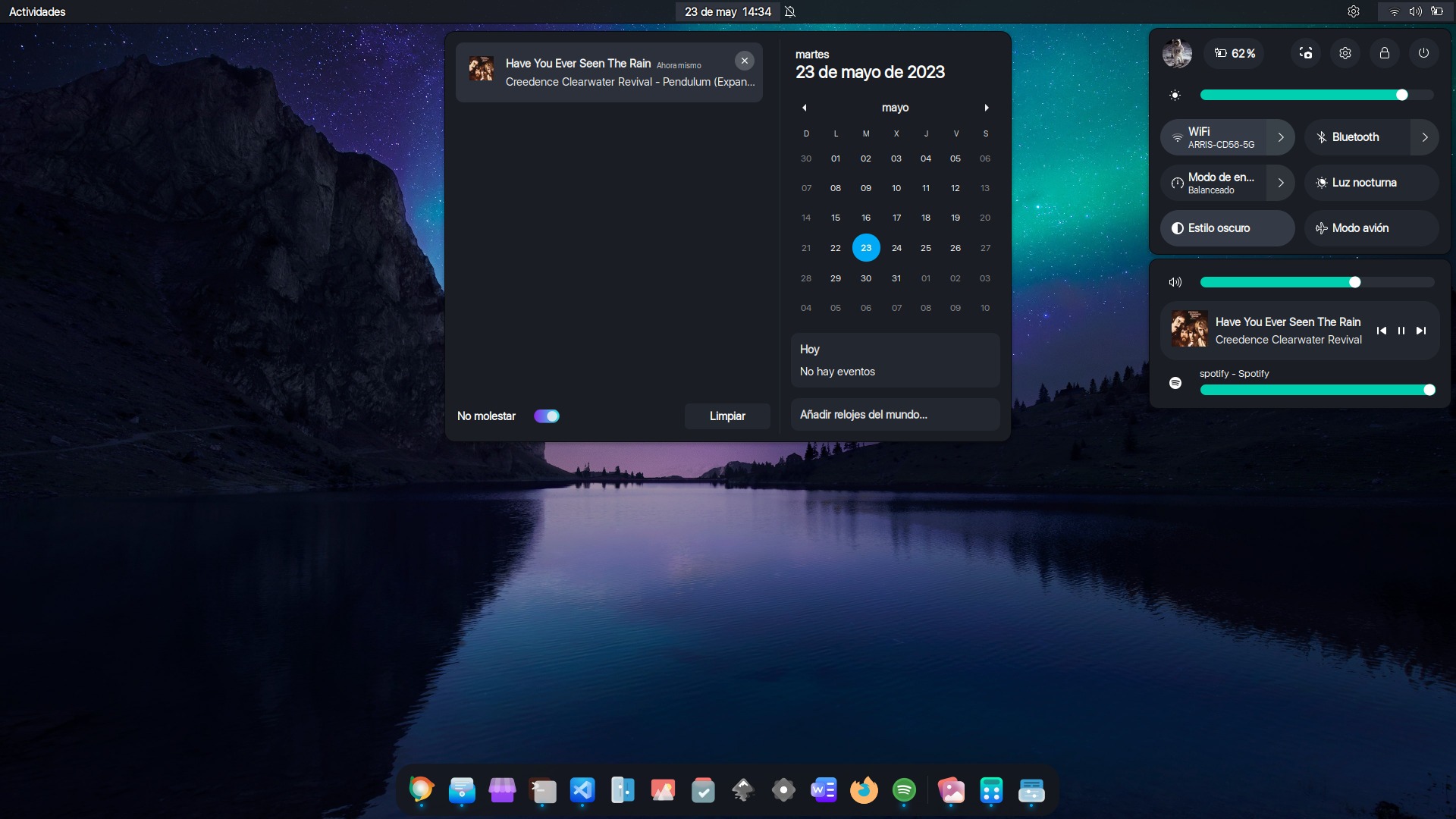The height and width of the screenshot is (819, 1456).
Task: Open the power off menu icon
Action: (x=1423, y=53)
